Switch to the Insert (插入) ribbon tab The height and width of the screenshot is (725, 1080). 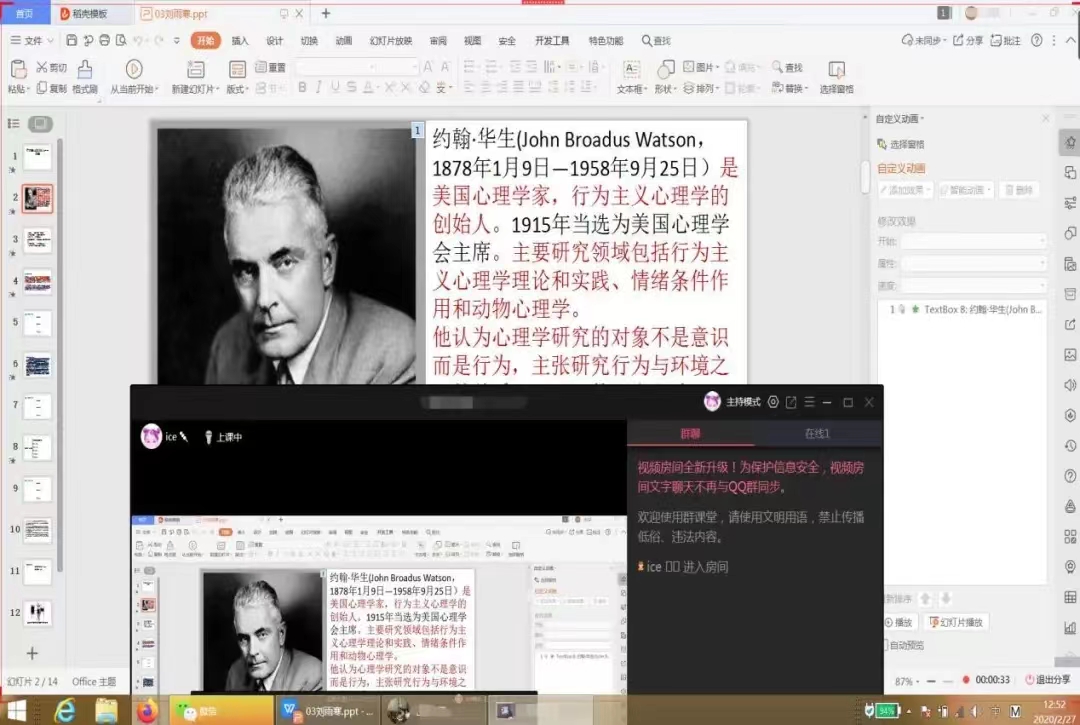click(240, 41)
